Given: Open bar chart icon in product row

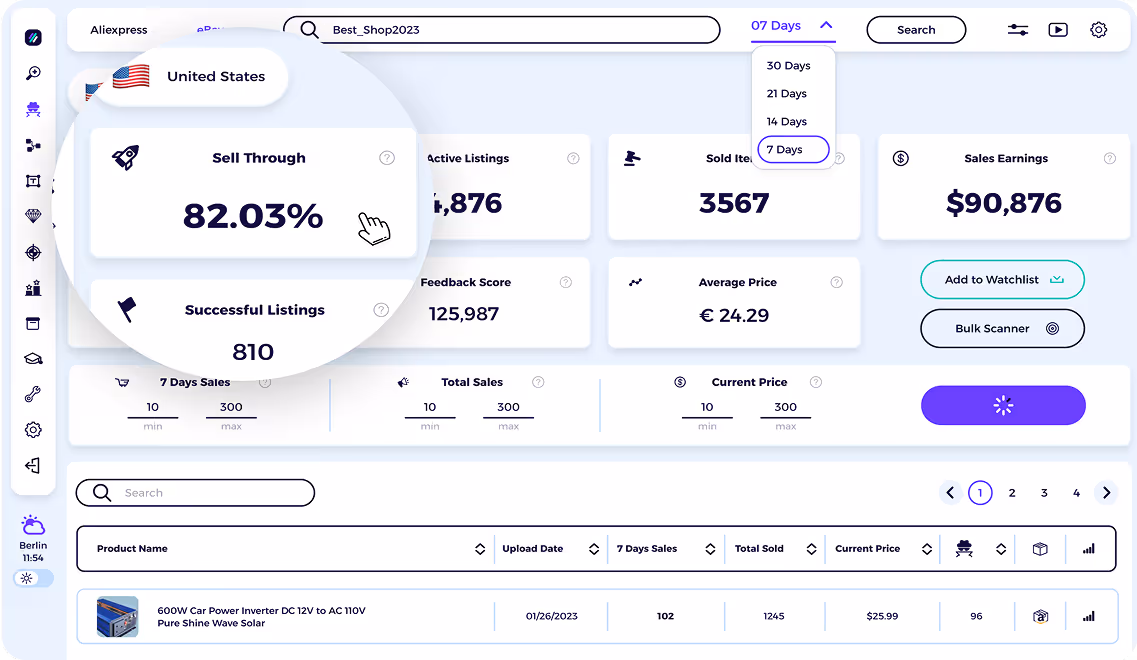Looking at the screenshot, I should coord(1088,616).
